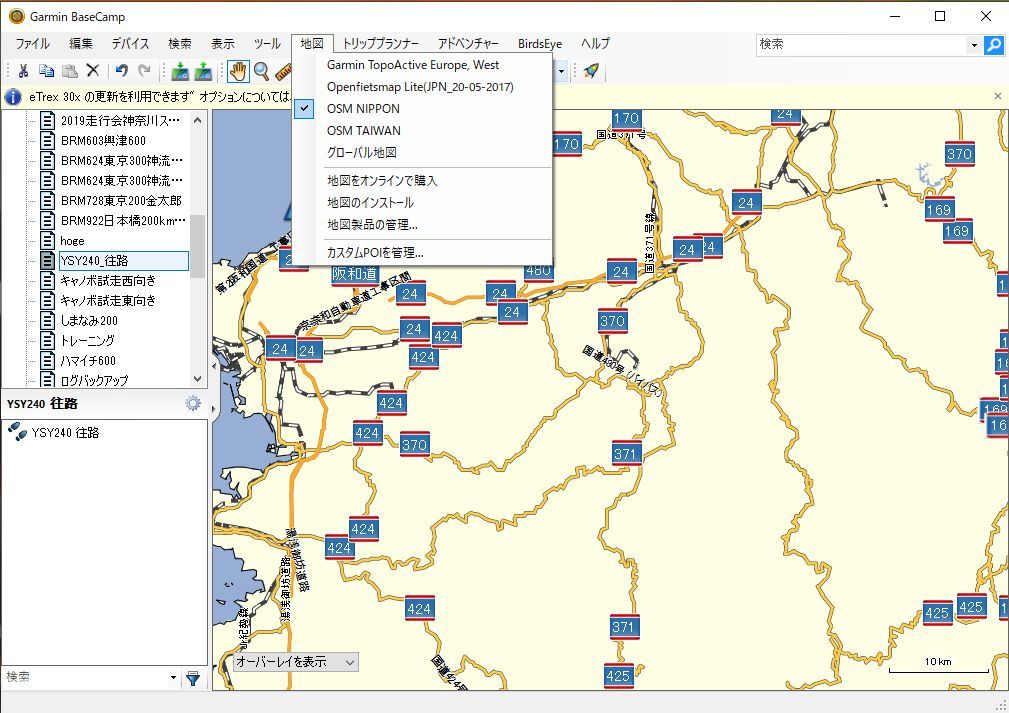Select the hand pan tool
The image size is (1009, 713).
[x=238, y=70]
